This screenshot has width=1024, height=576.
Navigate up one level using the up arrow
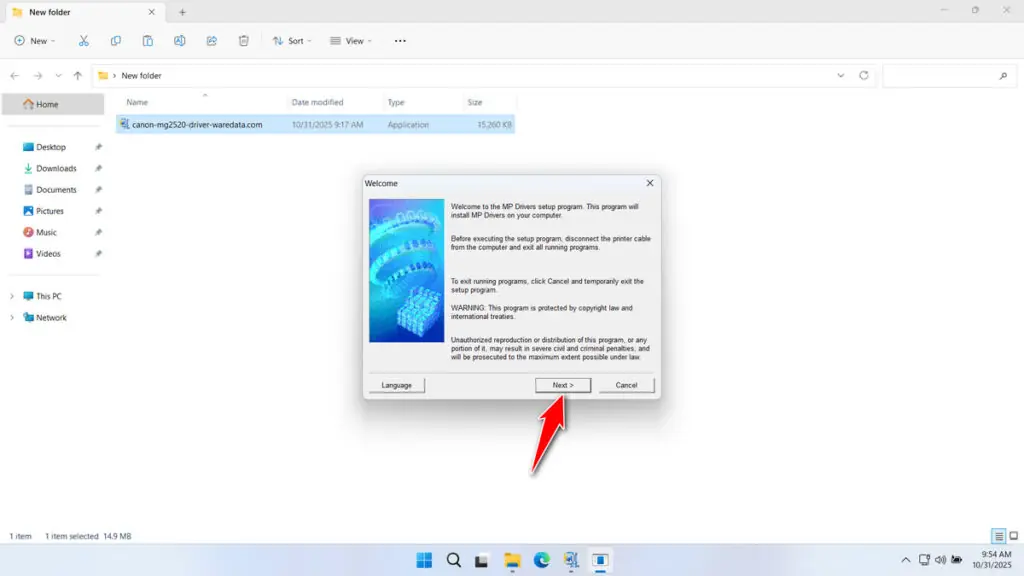point(77,75)
